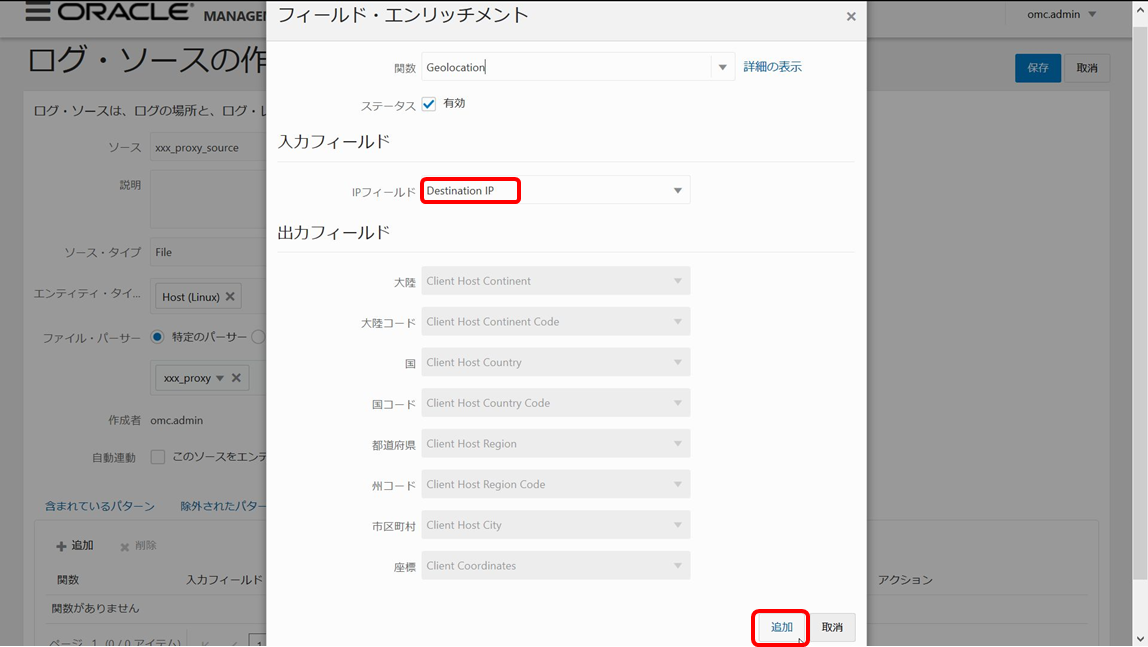Screen dimensions: 1148x647
Task: Open the 州コード Region Code dropdown
Action: 556,485
